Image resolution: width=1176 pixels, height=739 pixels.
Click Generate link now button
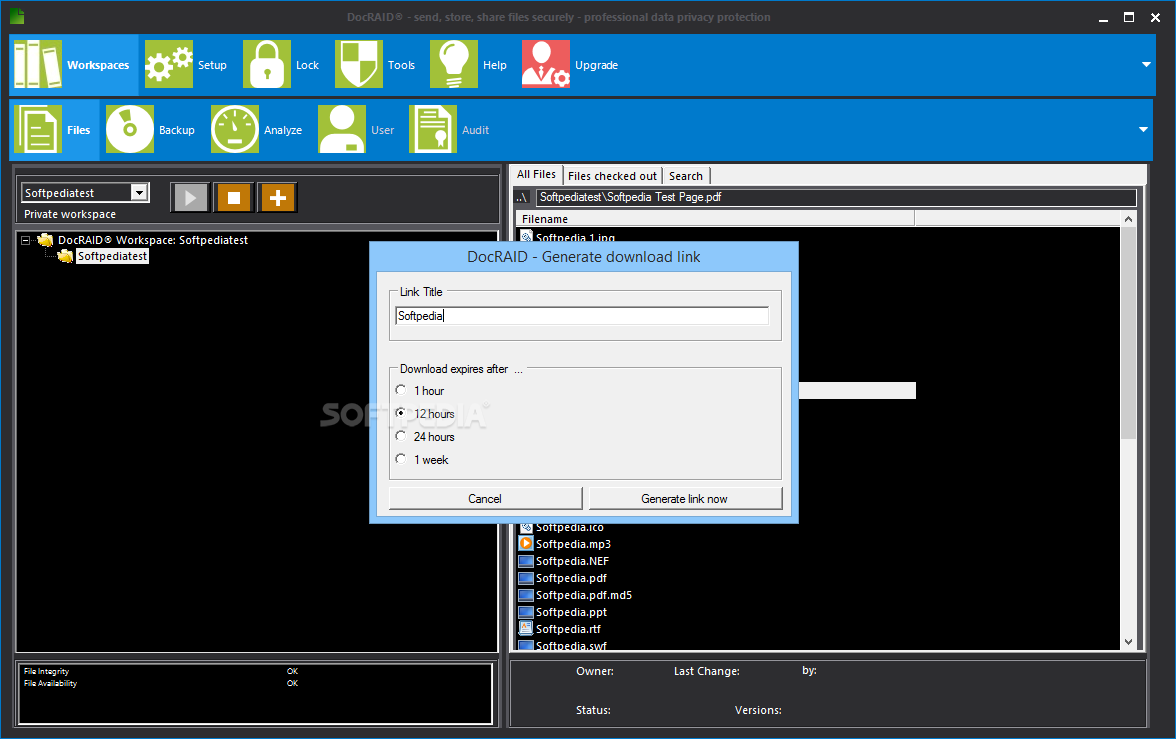pos(685,499)
